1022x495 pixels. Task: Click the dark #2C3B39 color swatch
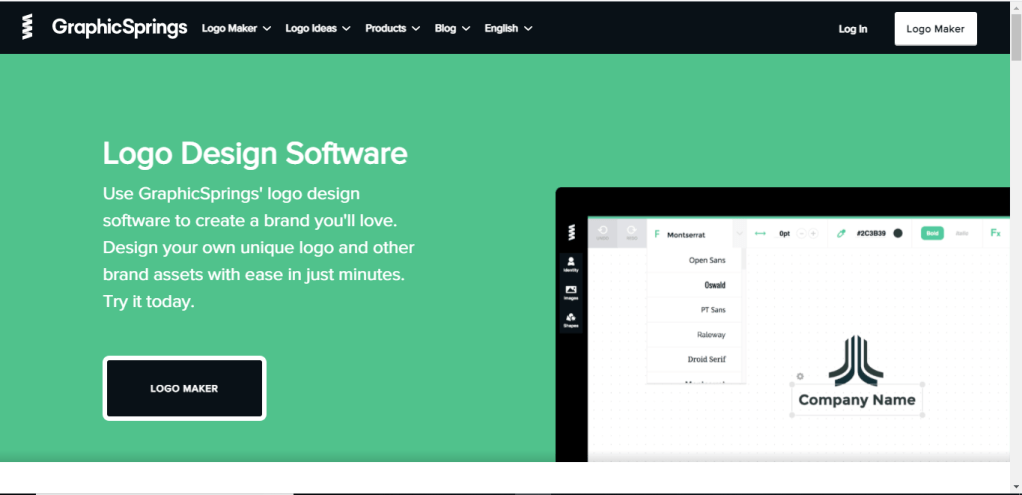[x=898, y=233]
